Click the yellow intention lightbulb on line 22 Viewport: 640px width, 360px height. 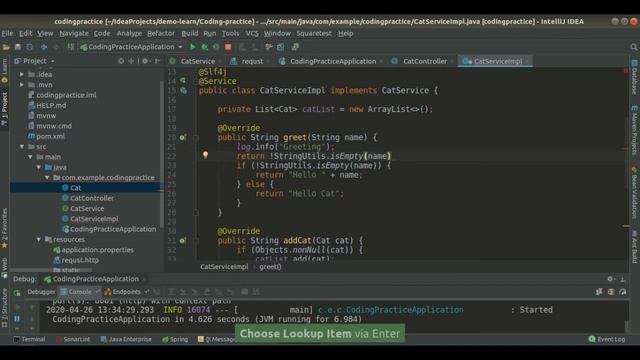point(205,155)
